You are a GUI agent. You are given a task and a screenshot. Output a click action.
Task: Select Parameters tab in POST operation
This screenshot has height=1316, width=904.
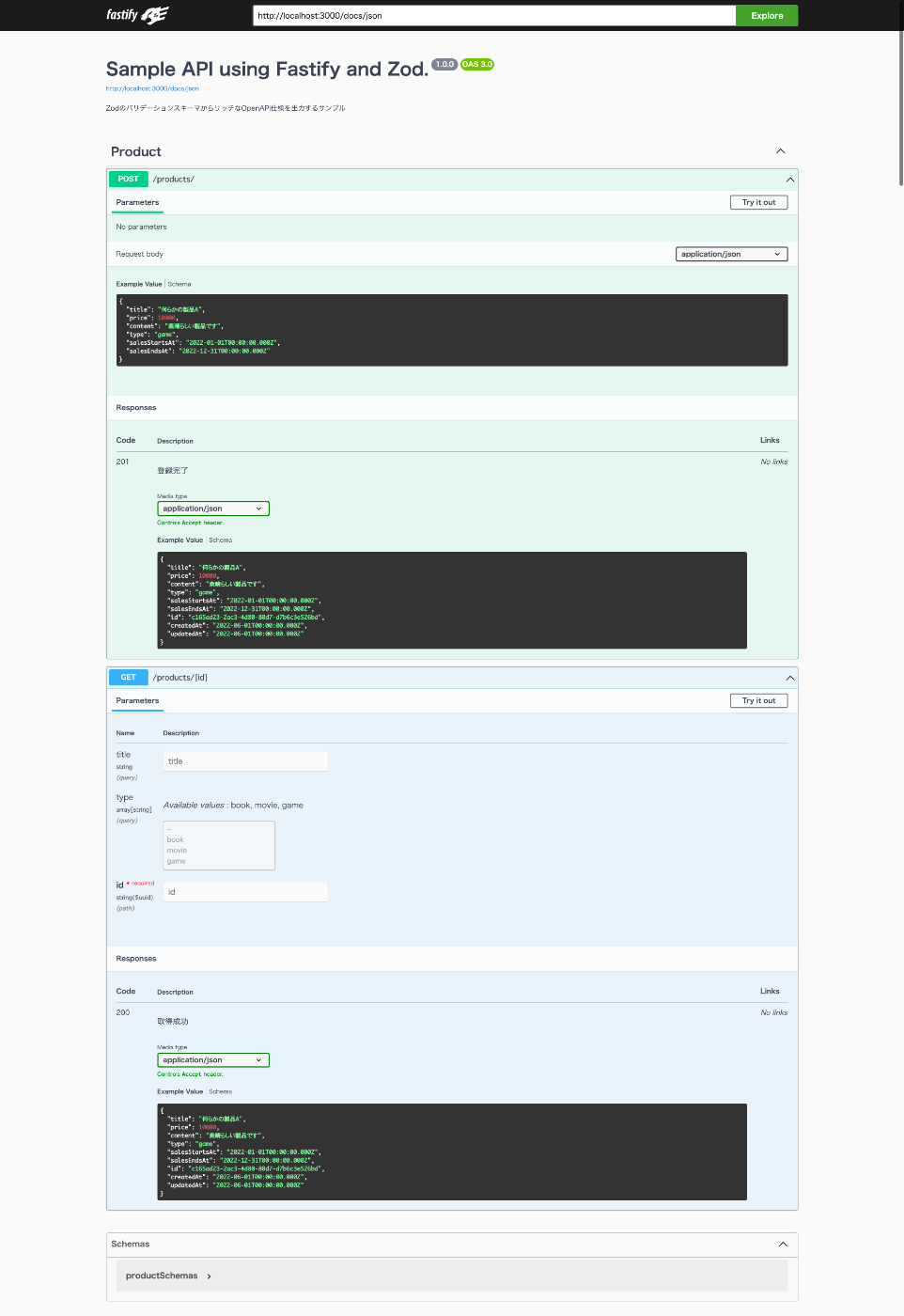pos(137,202)
